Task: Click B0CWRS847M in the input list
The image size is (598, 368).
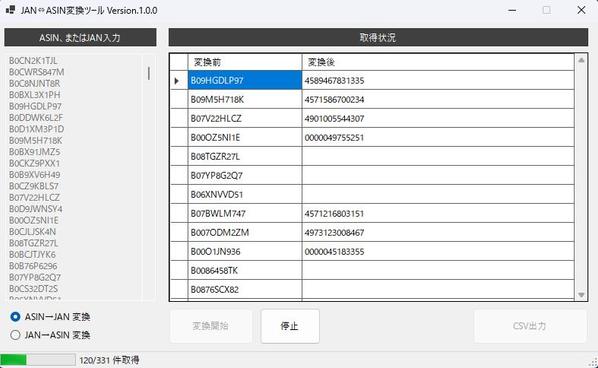Action: point(37,72)
